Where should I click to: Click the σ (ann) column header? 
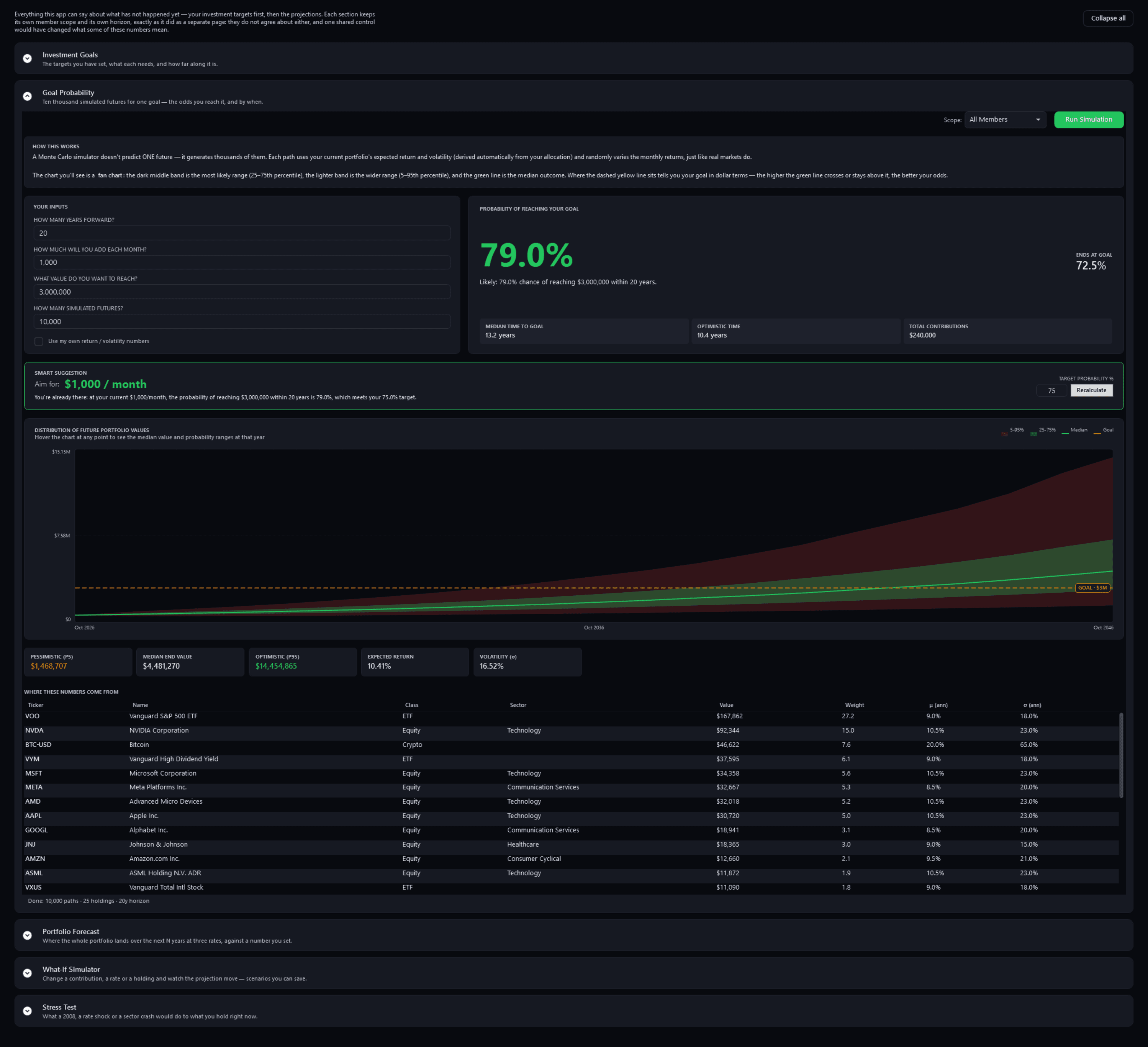click(1032, 705)
